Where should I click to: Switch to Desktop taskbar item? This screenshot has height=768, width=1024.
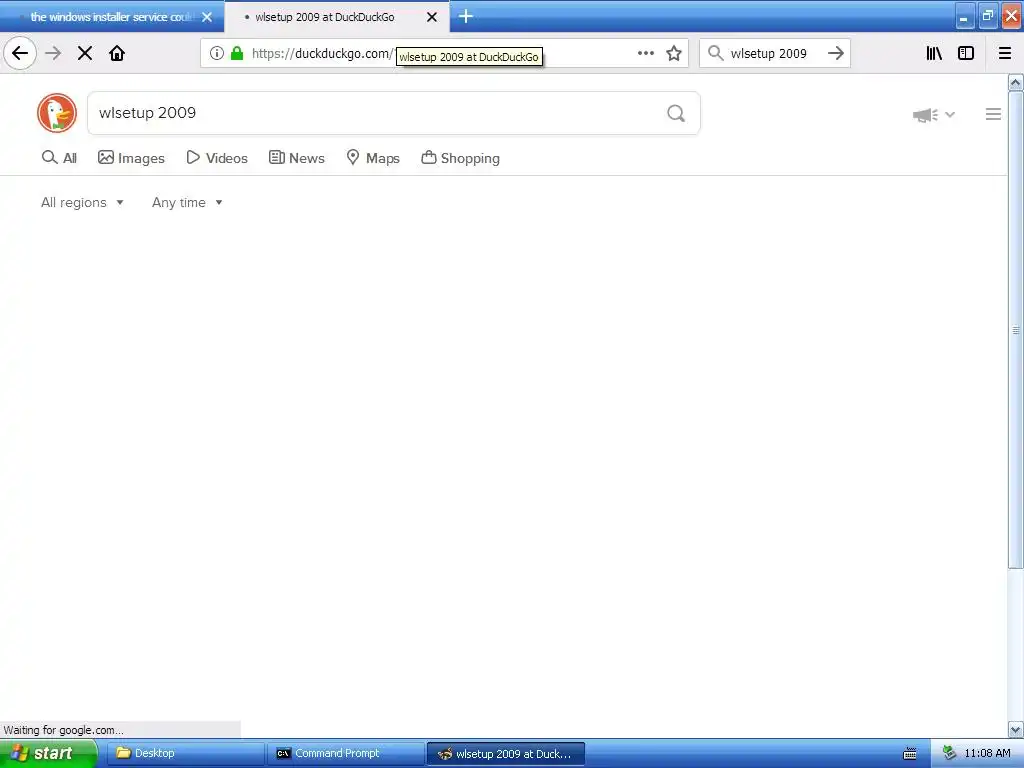click(185, 754)
